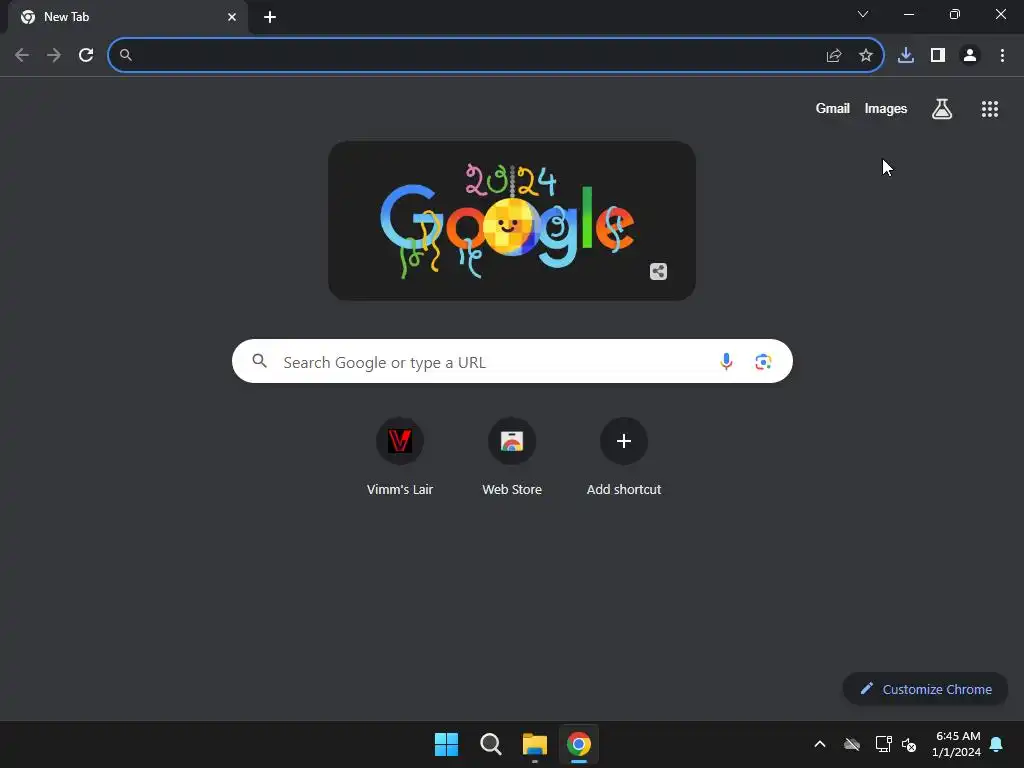Share this page icon in omnibox
1024x768 pixels.
(833, 56)
